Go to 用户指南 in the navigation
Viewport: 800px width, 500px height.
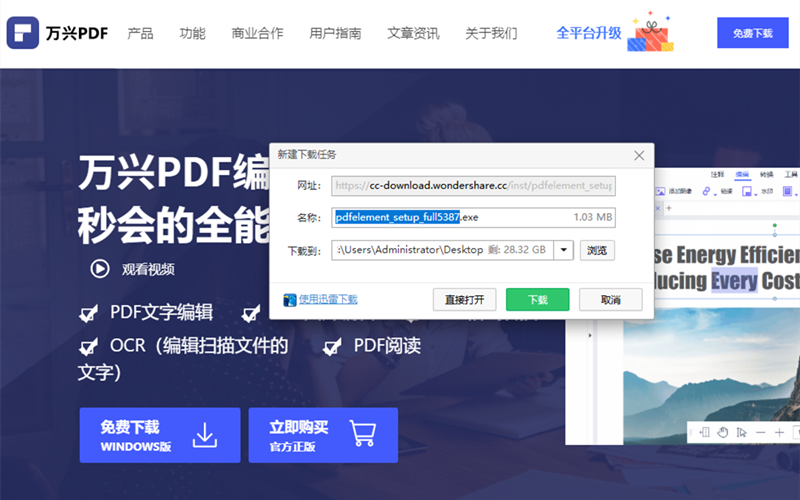point(336,33)
